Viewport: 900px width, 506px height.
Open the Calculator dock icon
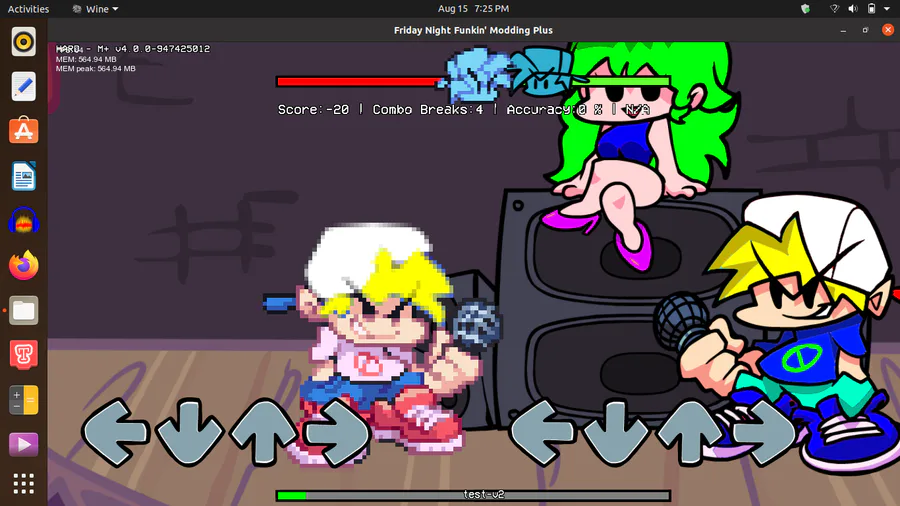24,400
